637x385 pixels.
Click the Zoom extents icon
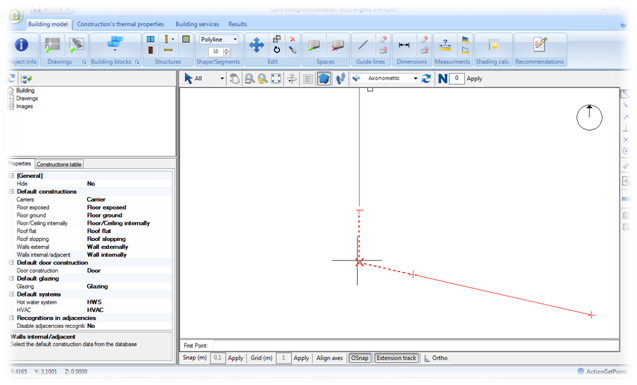click(276, 78)
